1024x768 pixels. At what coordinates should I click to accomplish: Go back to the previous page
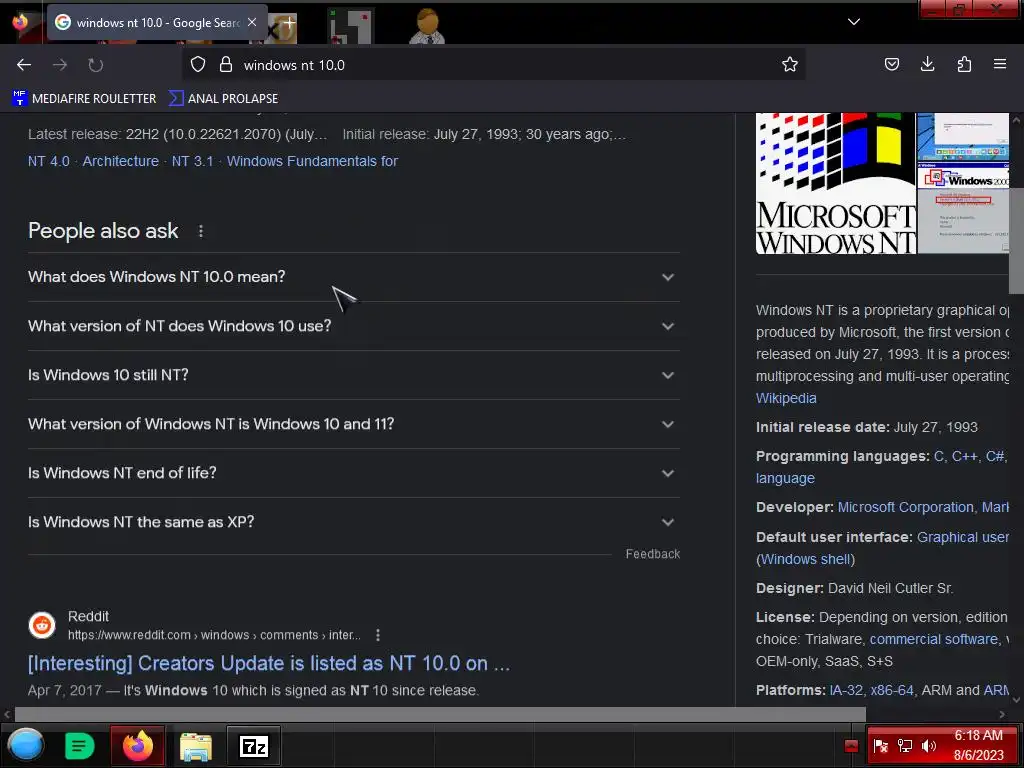tap(24, 65)
